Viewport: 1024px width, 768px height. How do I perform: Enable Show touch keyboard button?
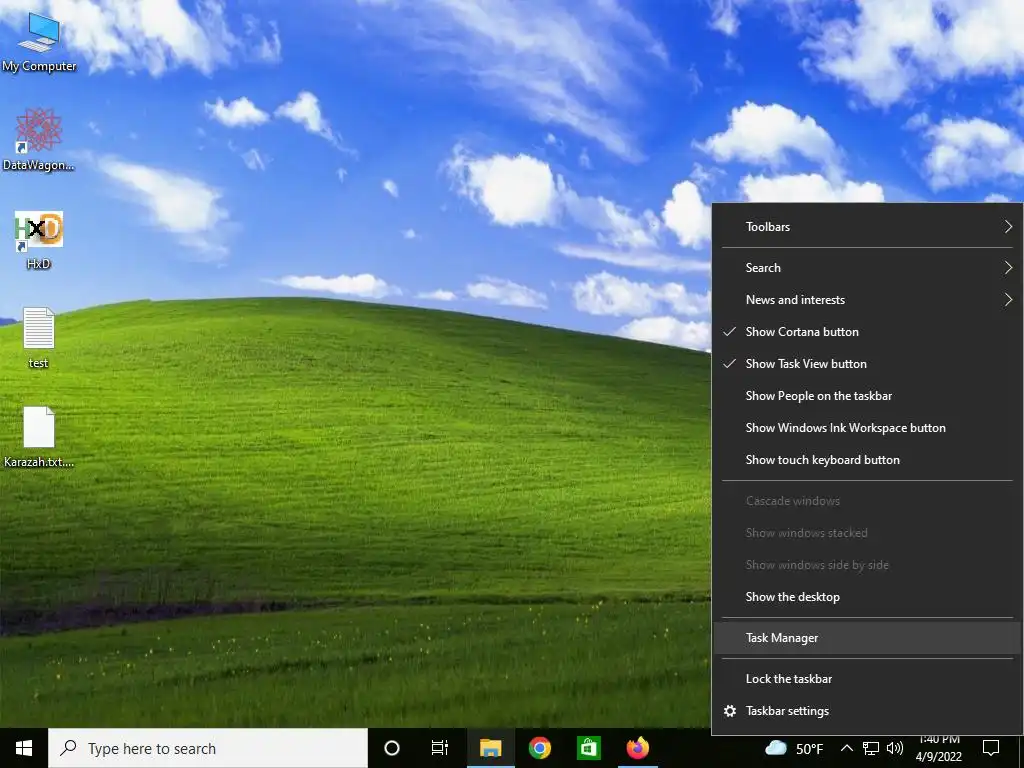867,460
